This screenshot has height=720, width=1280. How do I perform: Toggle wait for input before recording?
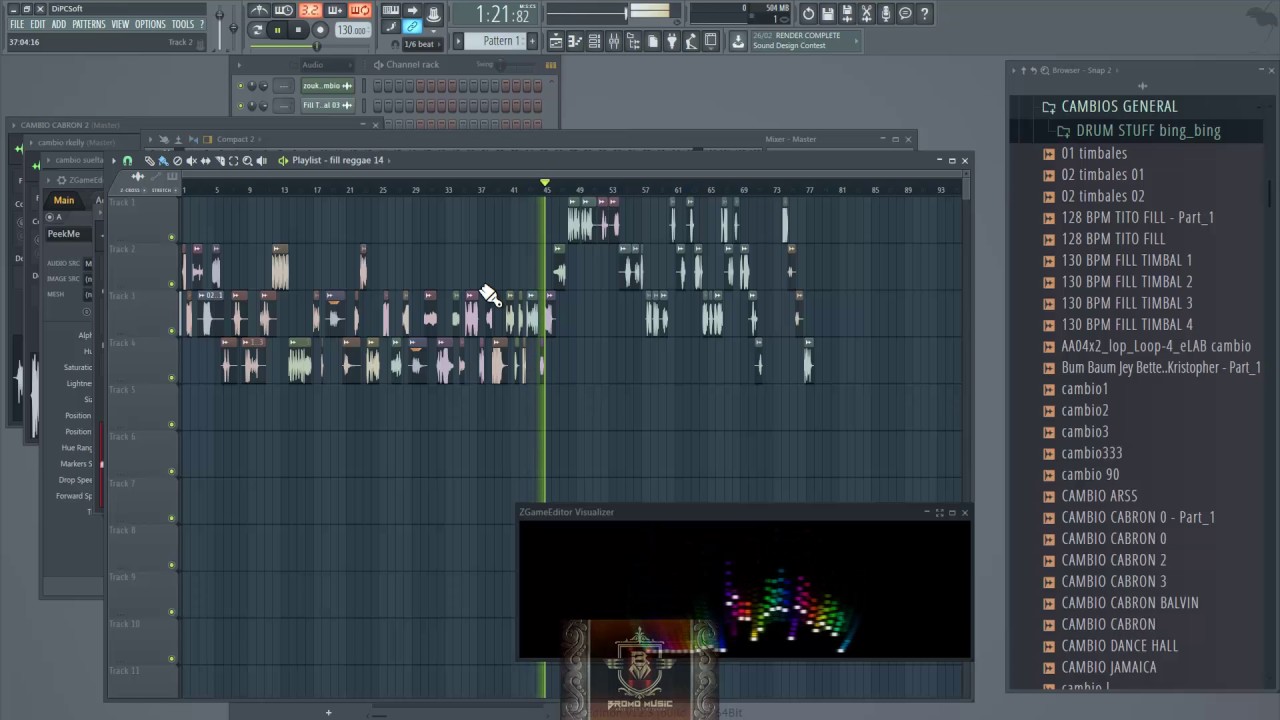pyautogui.click(x=284, y=10)
